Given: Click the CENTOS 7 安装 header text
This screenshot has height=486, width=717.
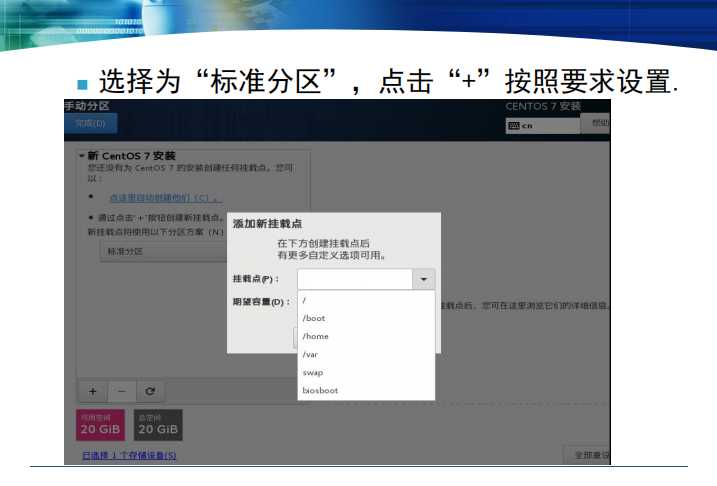Looking at the screenshot, I should tap(543, 107).
